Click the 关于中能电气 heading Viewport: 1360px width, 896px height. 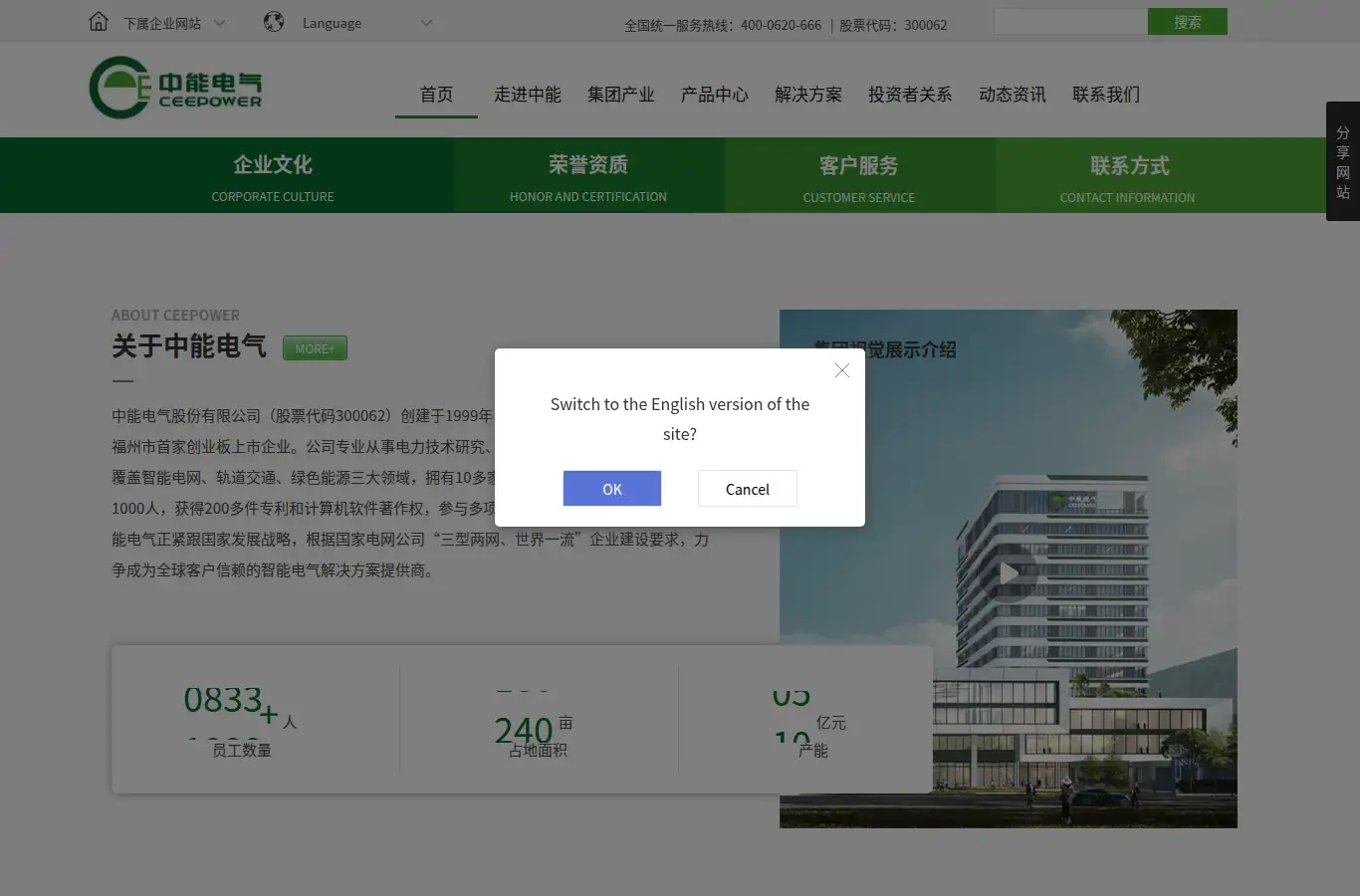coord(189,346)
